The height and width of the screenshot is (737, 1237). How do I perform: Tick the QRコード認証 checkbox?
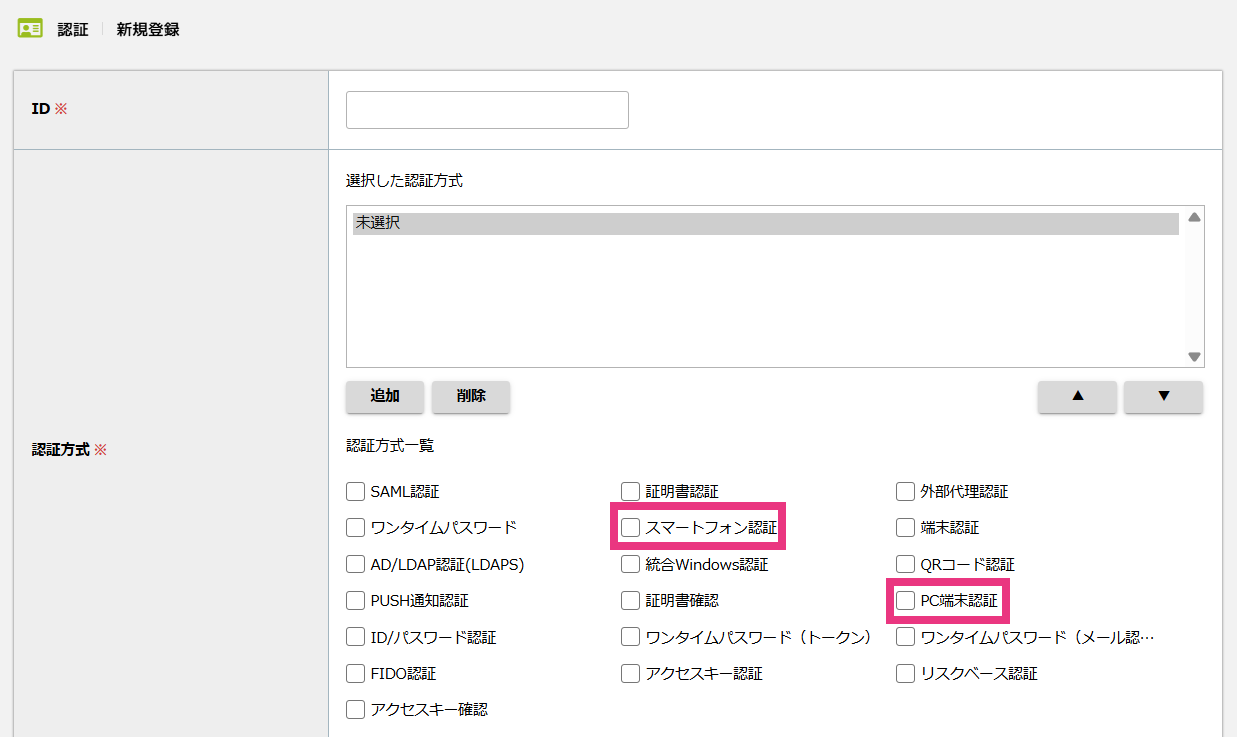coord(905,564)
